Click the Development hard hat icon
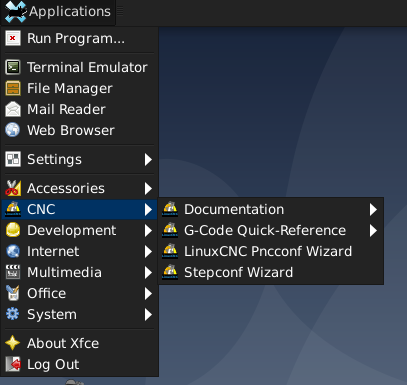 pos(13,230)
